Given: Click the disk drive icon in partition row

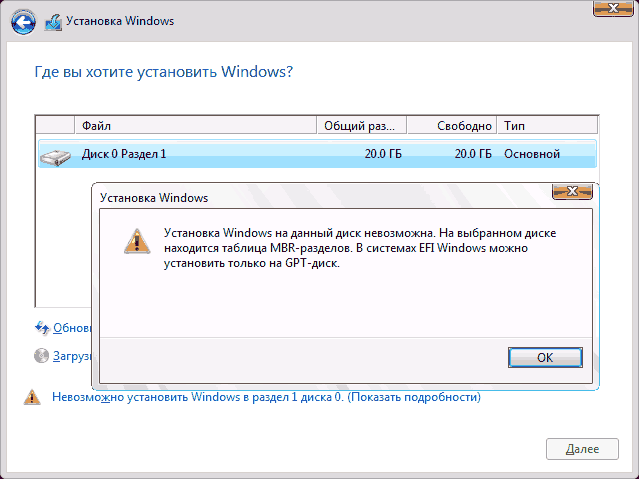Looking at the screenshot, I should click(x=56, y=154).
